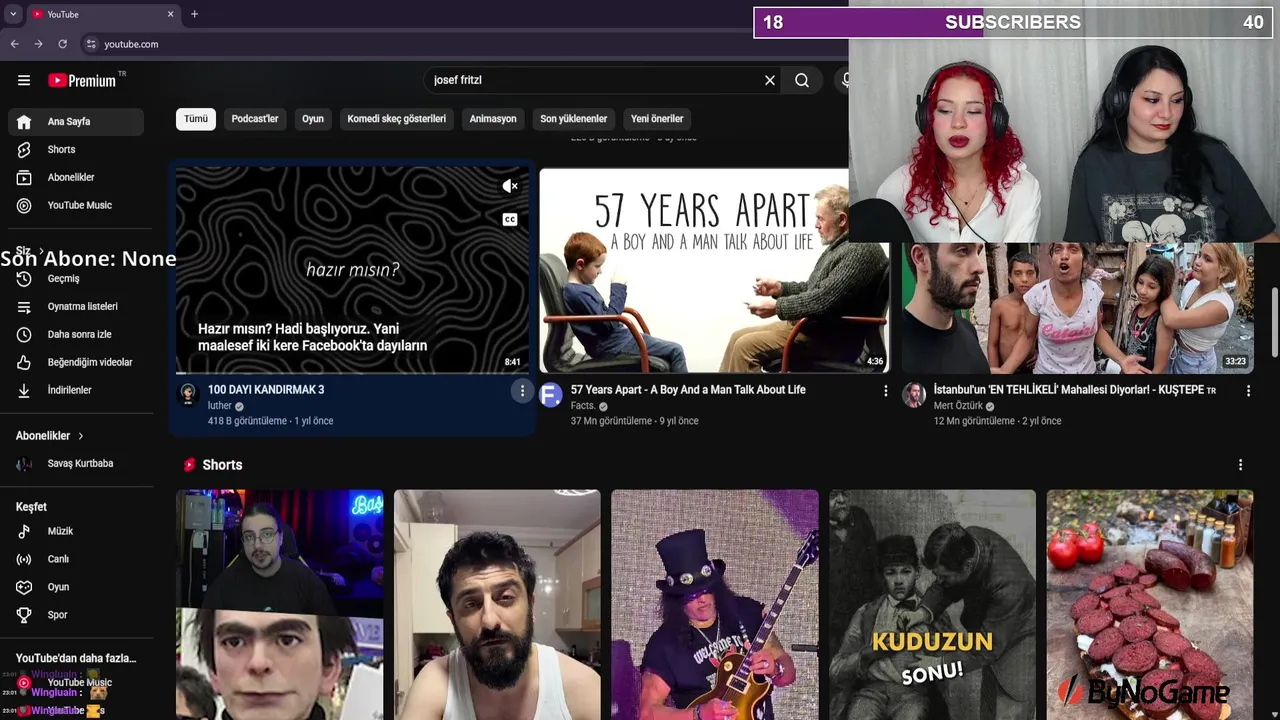The height and width of the screenshot is (720, 1280).
Task: Select the Animasyon filter chip
Action: (x=493, y=119)
